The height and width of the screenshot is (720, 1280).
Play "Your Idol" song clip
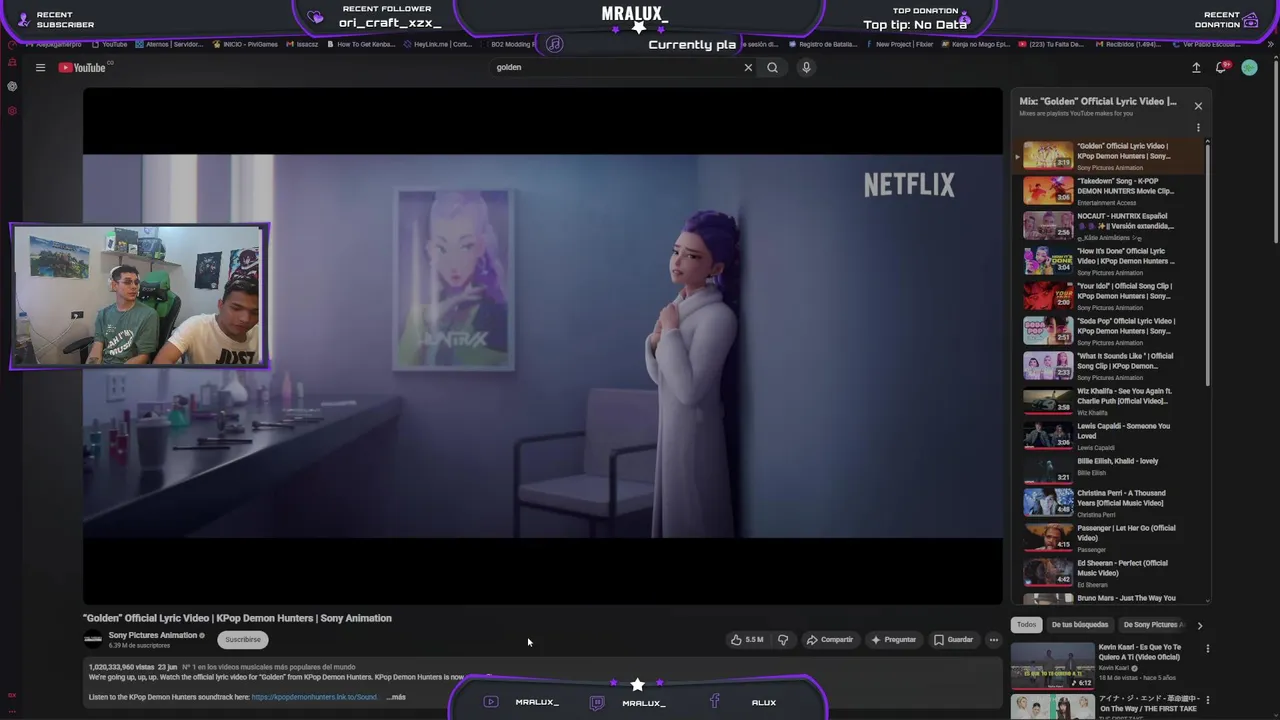pyautogui.click(x=1109, y=295)
